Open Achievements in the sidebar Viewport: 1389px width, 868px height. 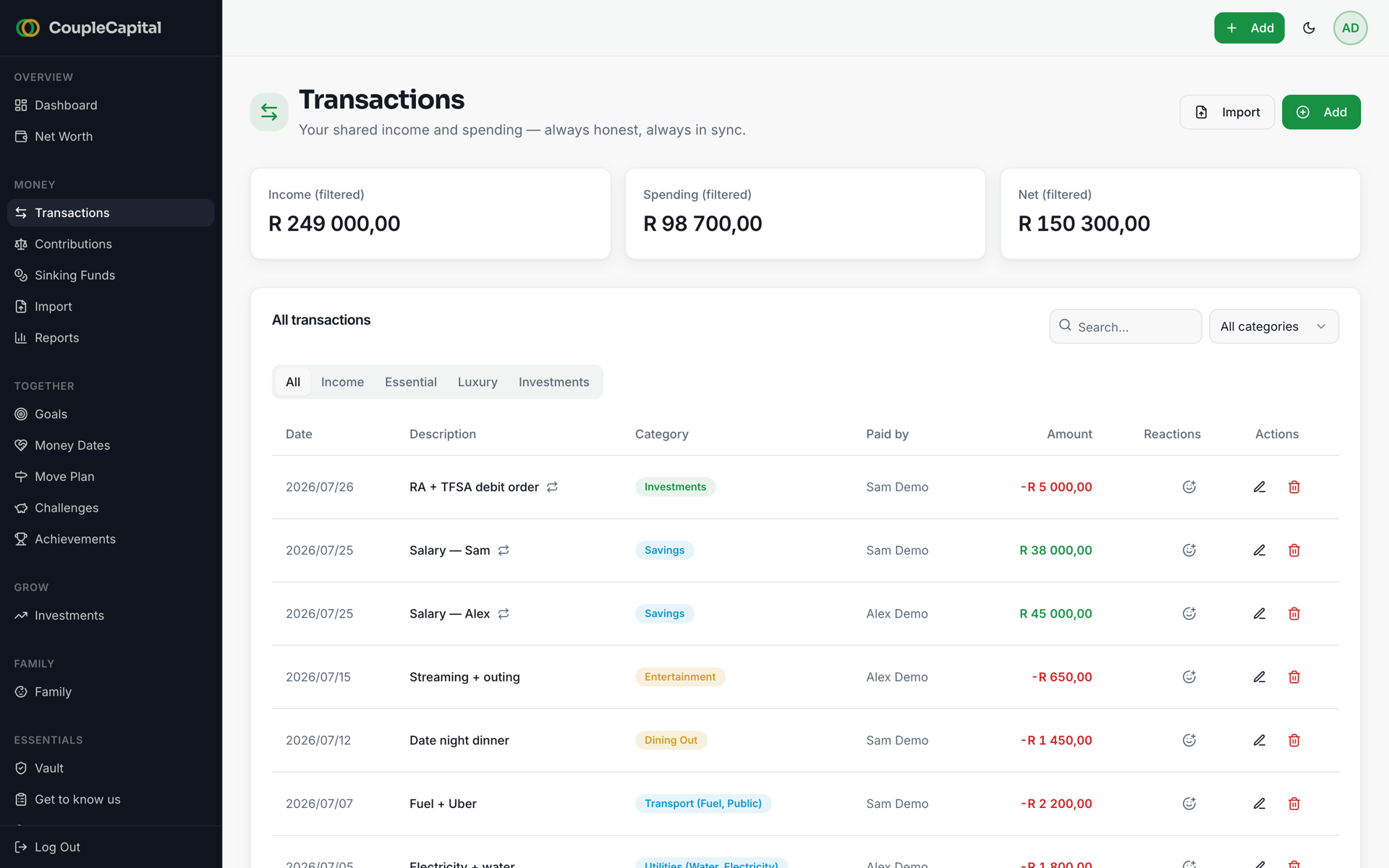tap(111, 538)
